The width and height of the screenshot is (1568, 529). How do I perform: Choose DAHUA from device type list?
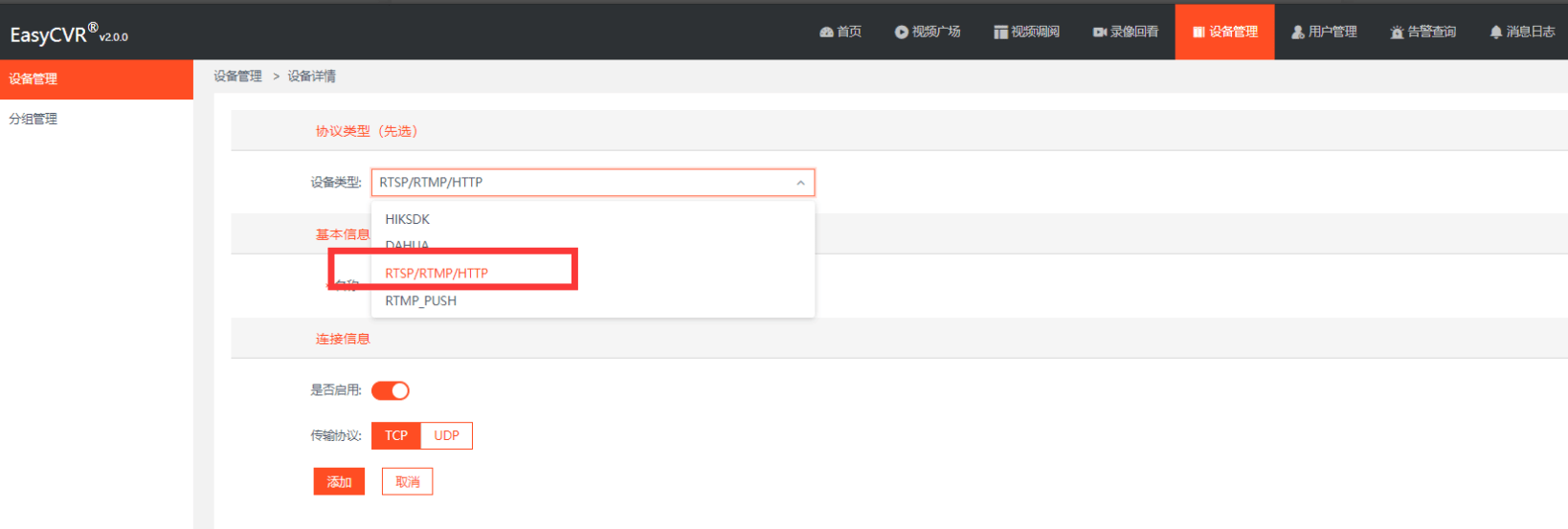(593, 246)
